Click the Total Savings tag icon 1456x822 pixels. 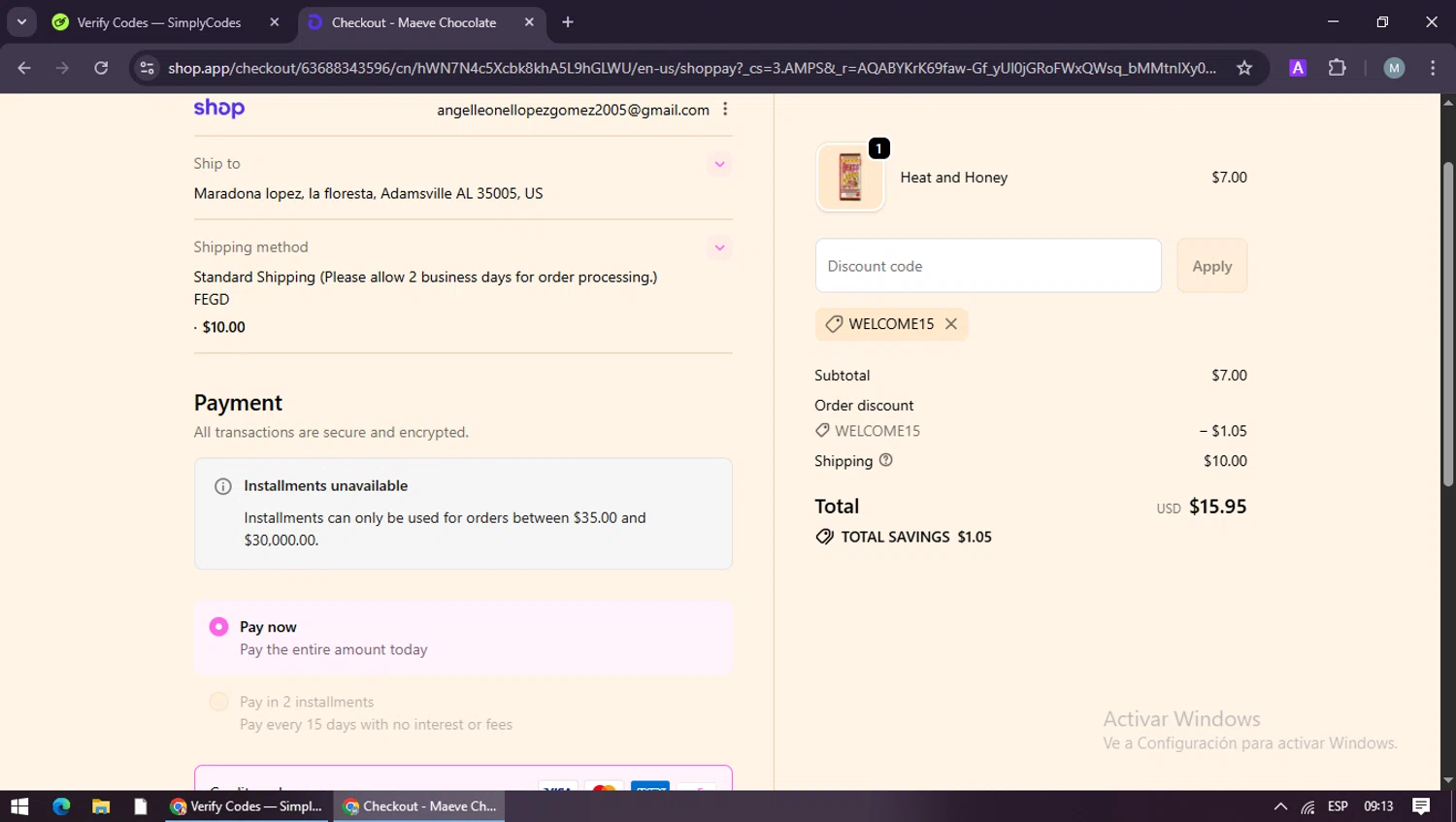pyautogui.click(x=825, y=537)
